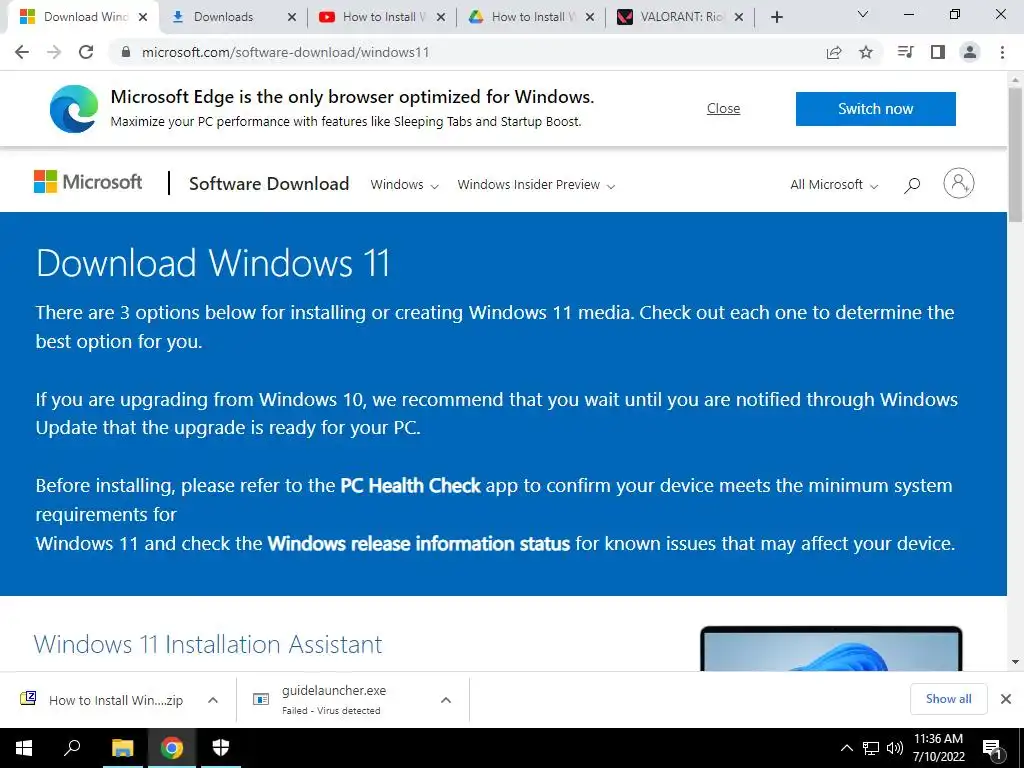
Task: Open Windows release information status link
Action: pyautogui.click(x=419, y=543)
